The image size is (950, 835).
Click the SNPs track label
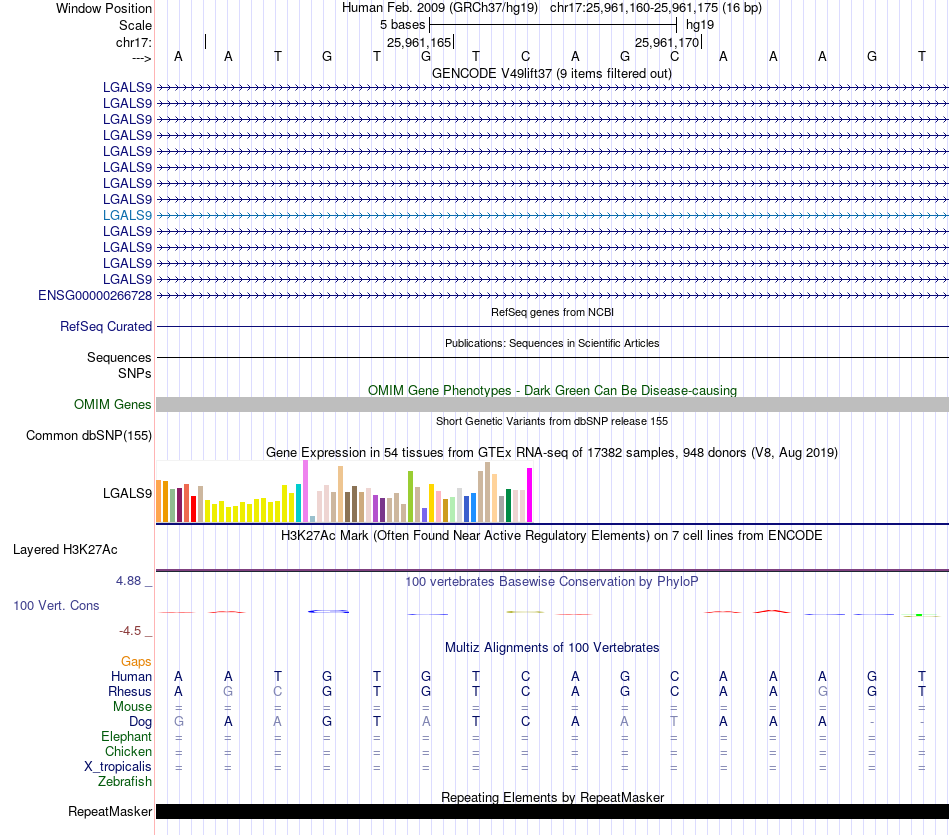coord(135,373)
